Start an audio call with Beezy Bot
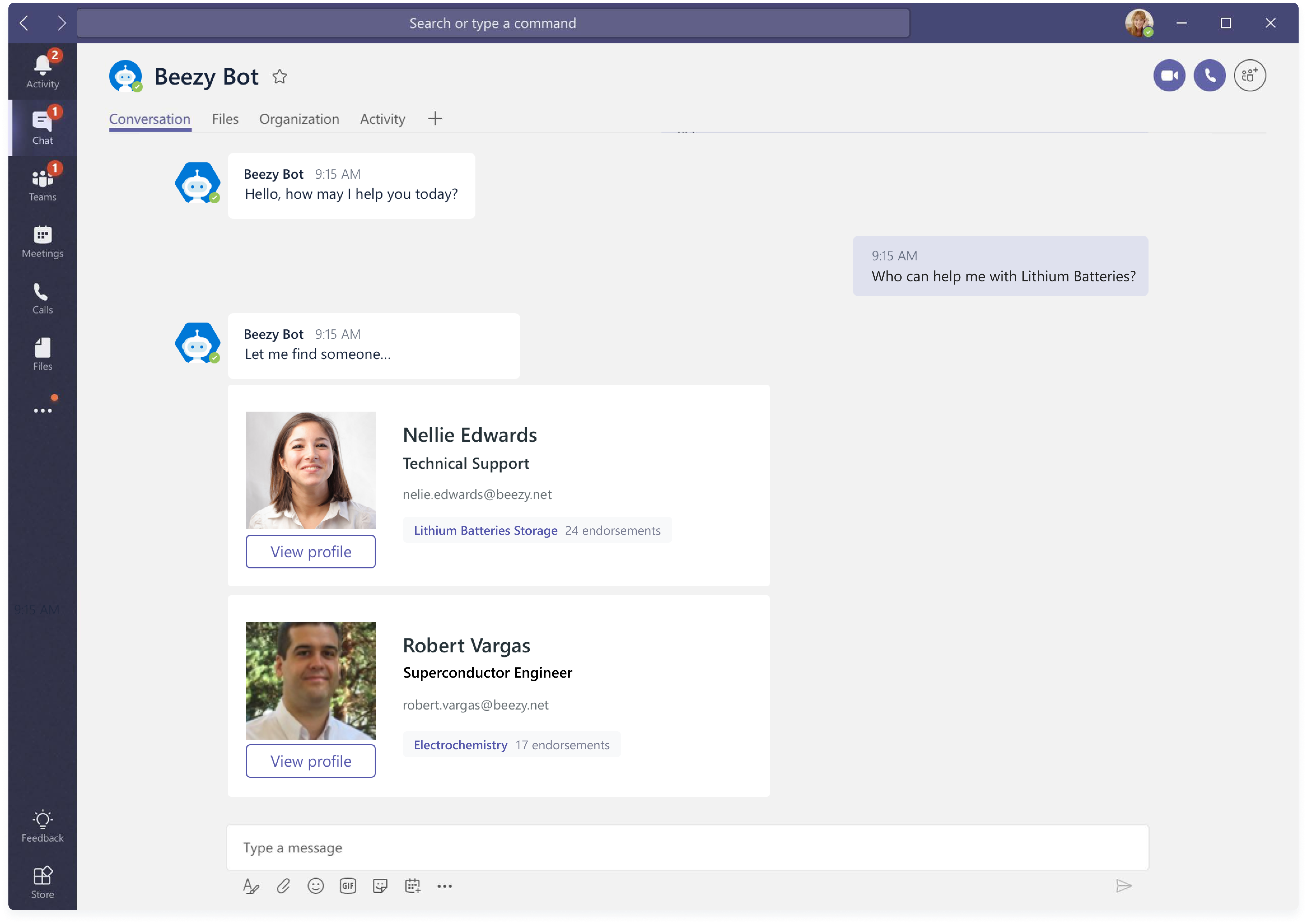Screen dimensions: 1307x924 tap(1209, 75)
